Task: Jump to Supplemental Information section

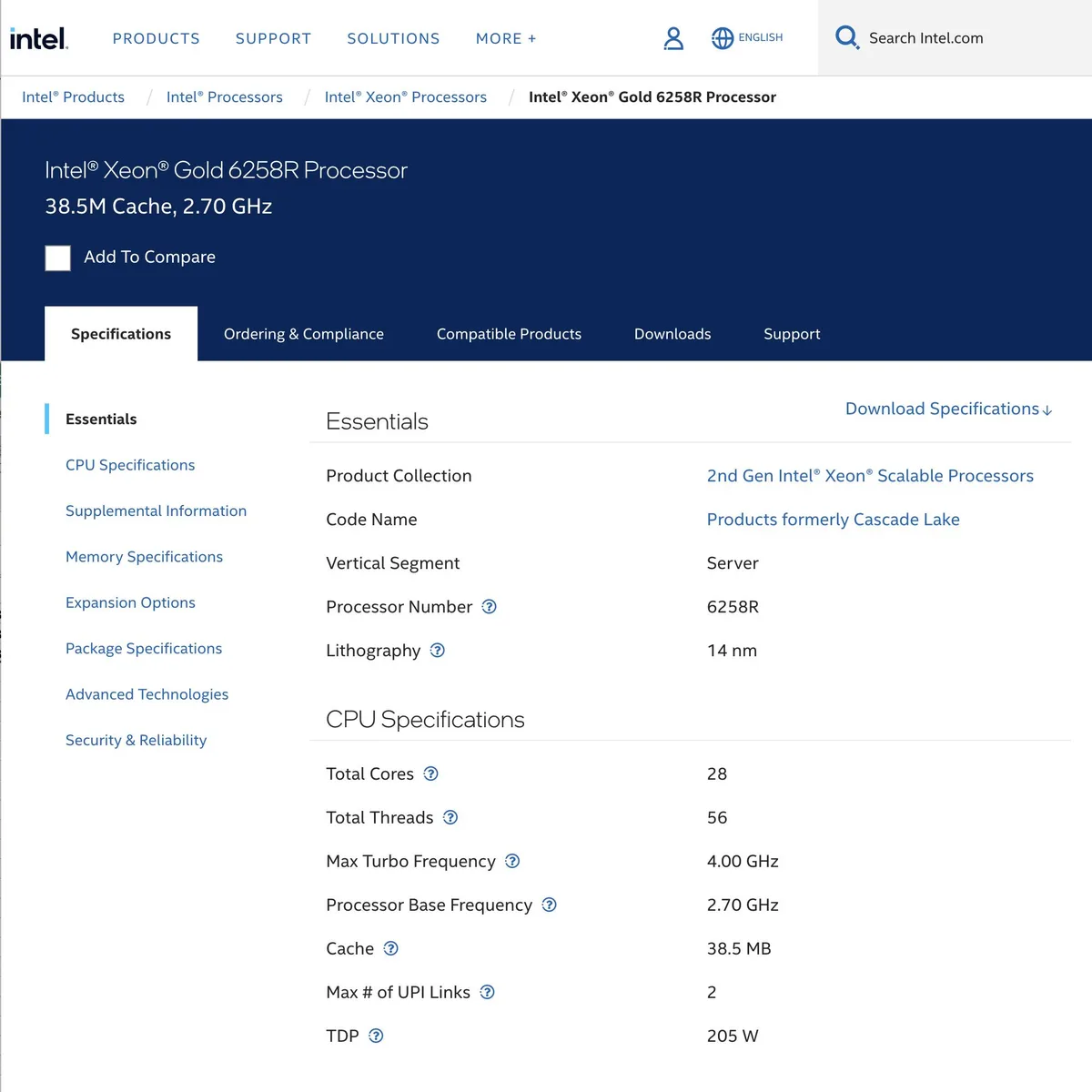Action: pyautogui.click(x=156, y=511)
